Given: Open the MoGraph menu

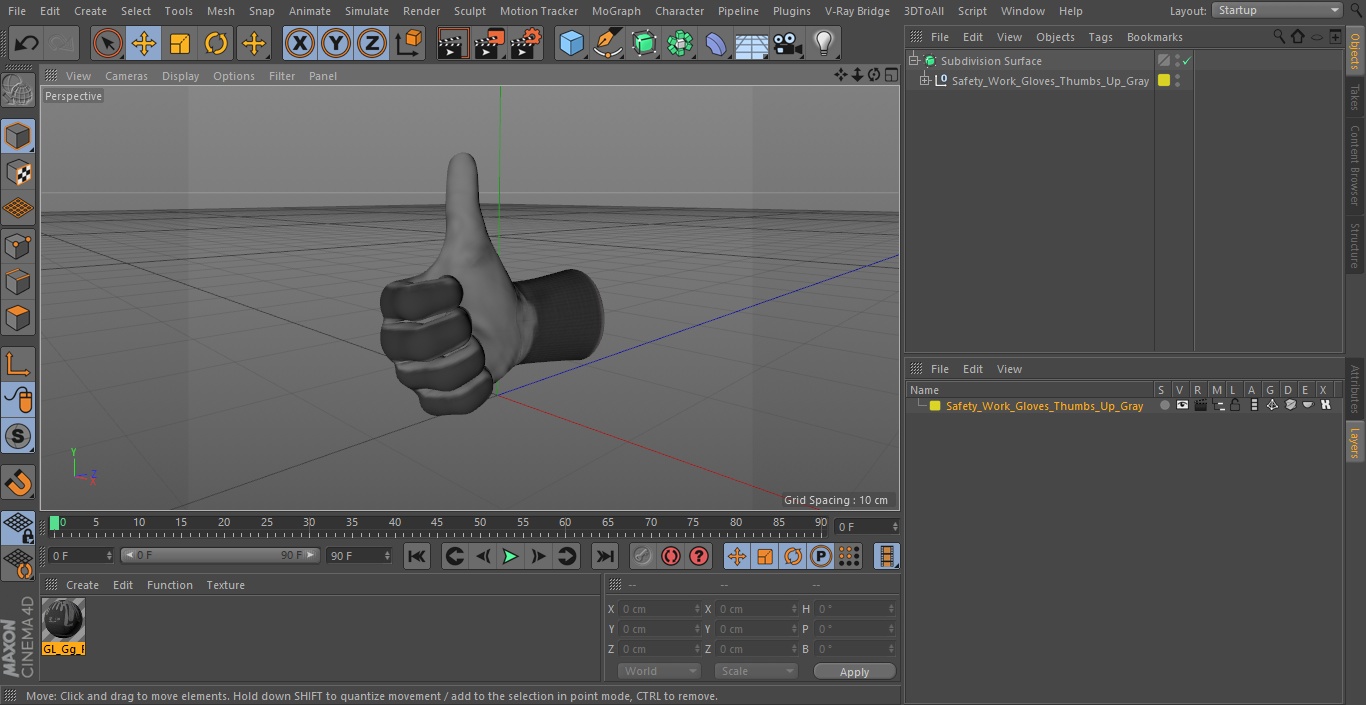Looking at the screenshot, I should tap(616, 11).
